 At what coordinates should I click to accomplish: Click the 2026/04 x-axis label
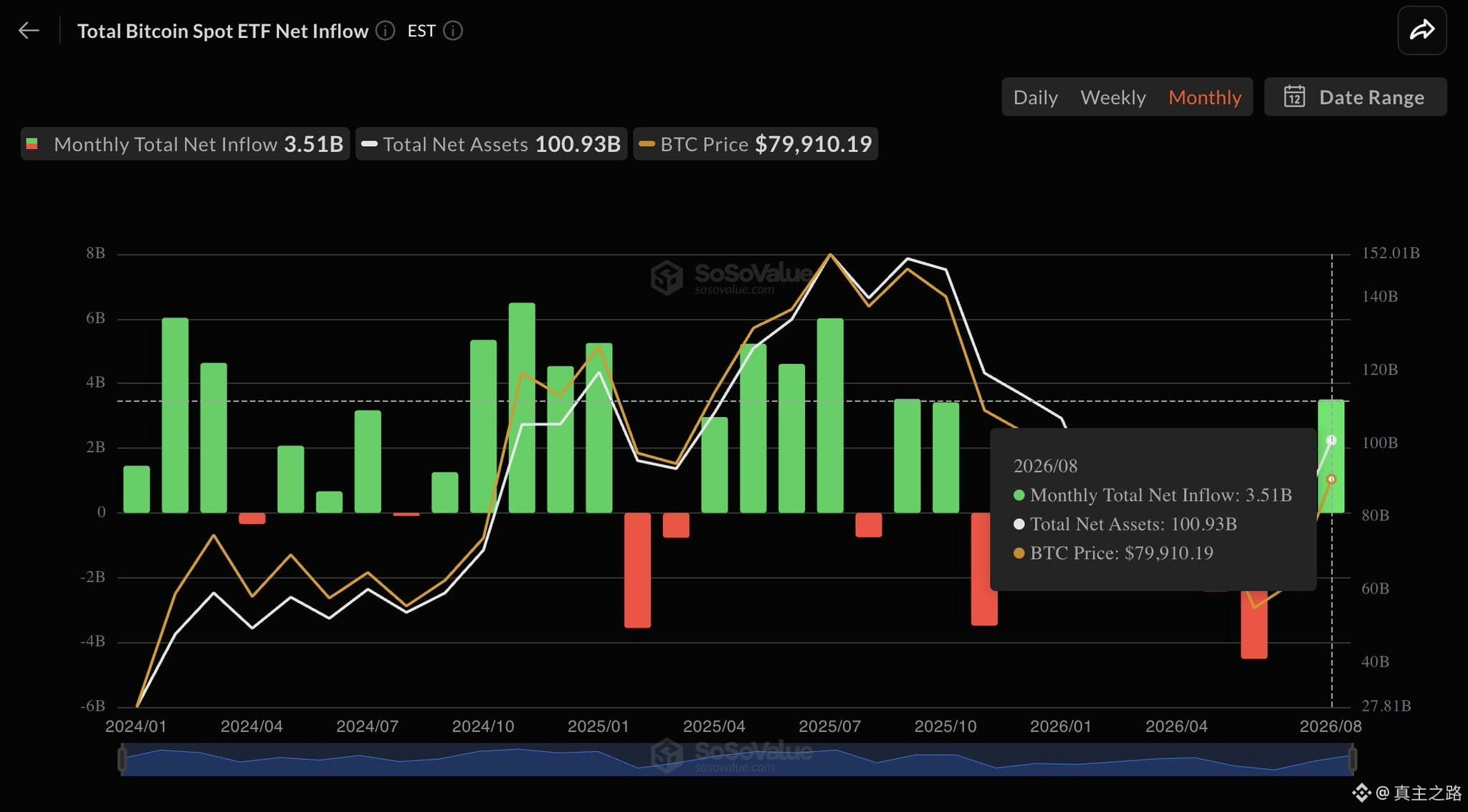point(1176,726)
